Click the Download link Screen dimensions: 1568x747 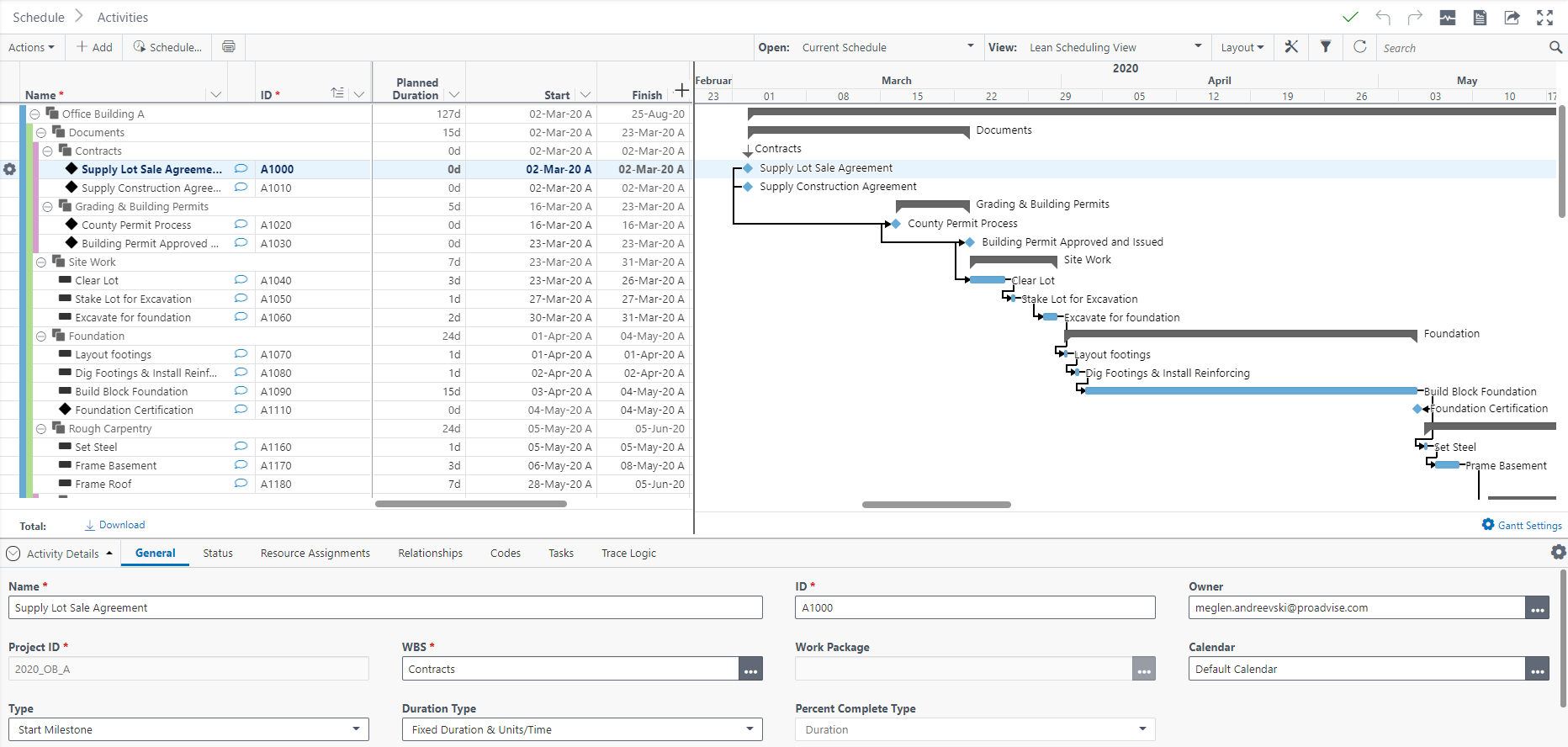115,525
